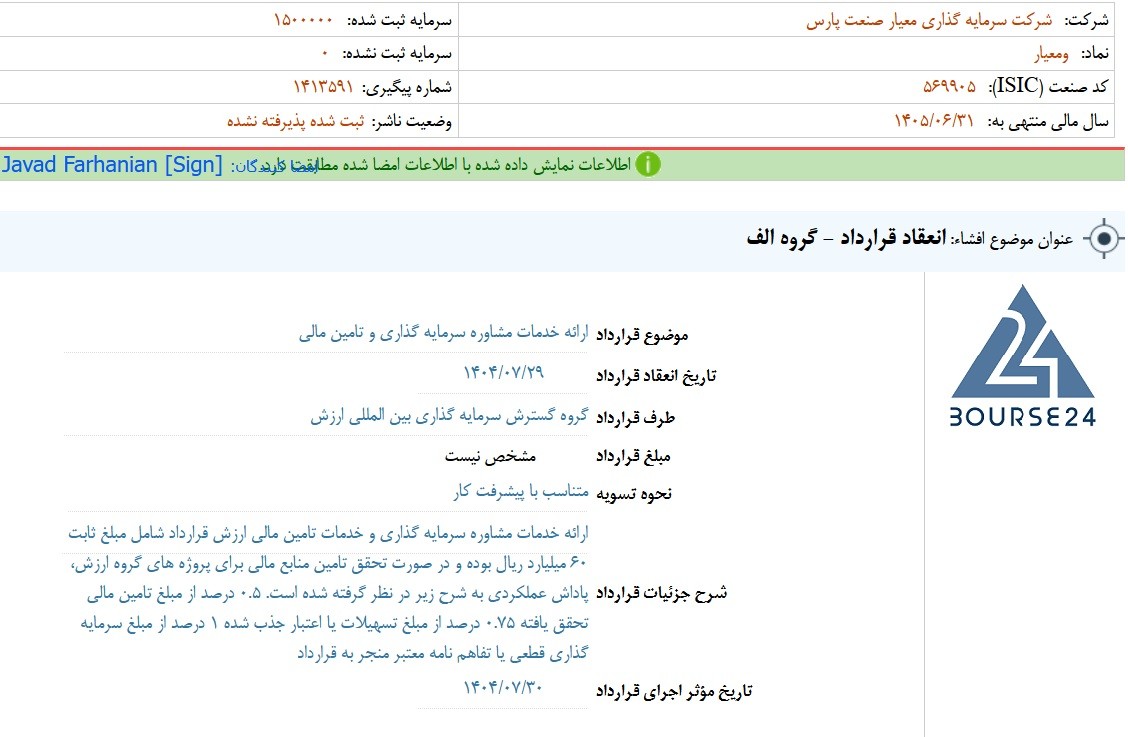Viewport: 1128px width, 737px height.
Task: Select the settlement method "متناسب با پیشرفت کار"
Action: 521,492
